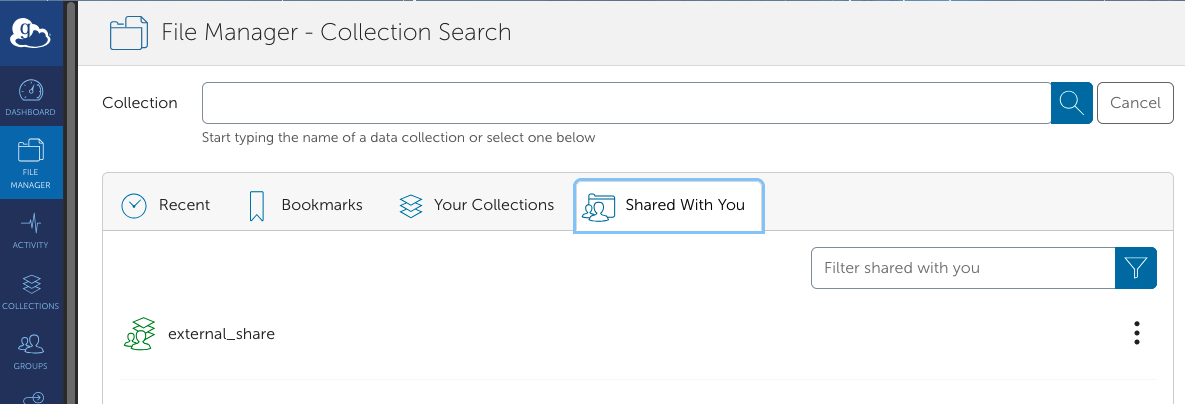Go to Collections in the sidebar
Image resolution: width=1185 pixels, height=404 pixels.
click(31, 291)
